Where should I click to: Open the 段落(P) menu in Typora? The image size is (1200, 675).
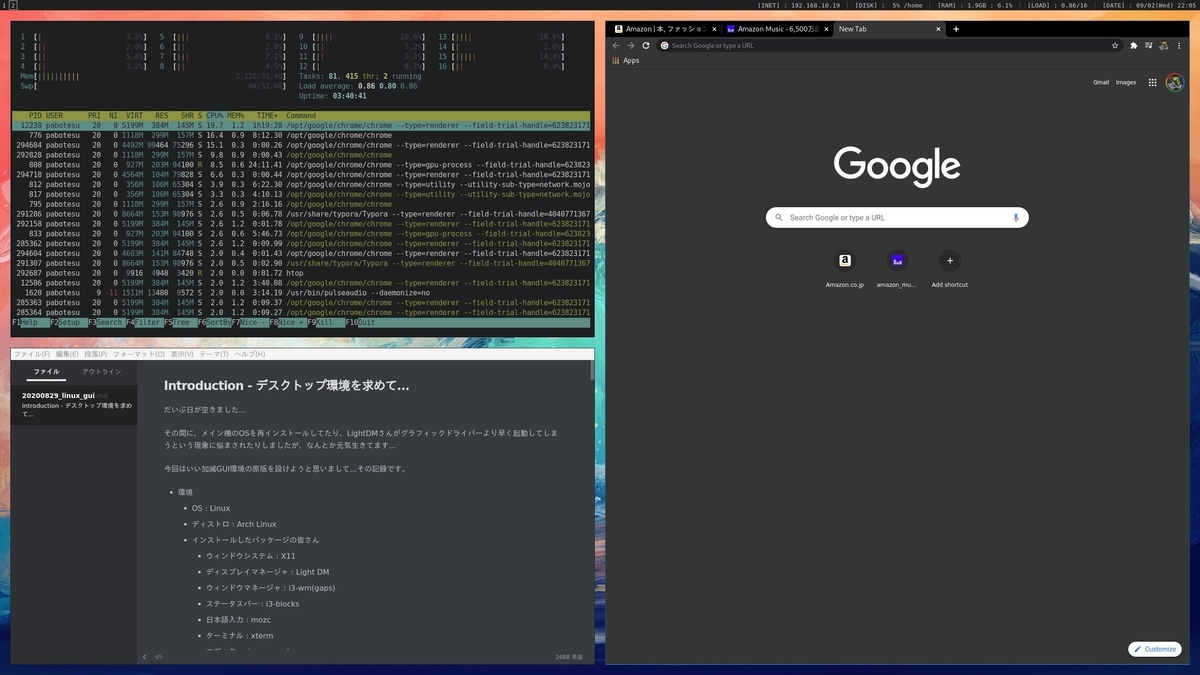[96, 354]
